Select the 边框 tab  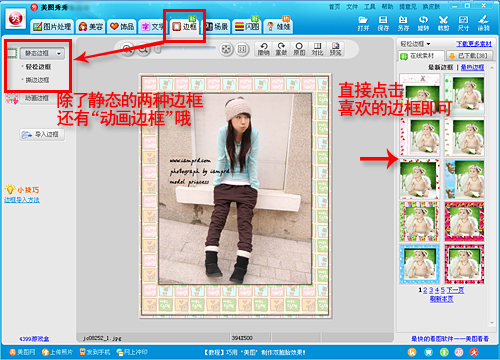point(185,27)
